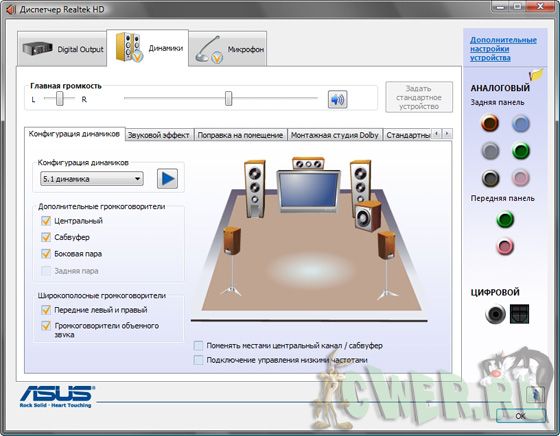This screenshot has height=436, width=560.
Task: Open the Звуковой эффект tab
Action: point(159,135)
